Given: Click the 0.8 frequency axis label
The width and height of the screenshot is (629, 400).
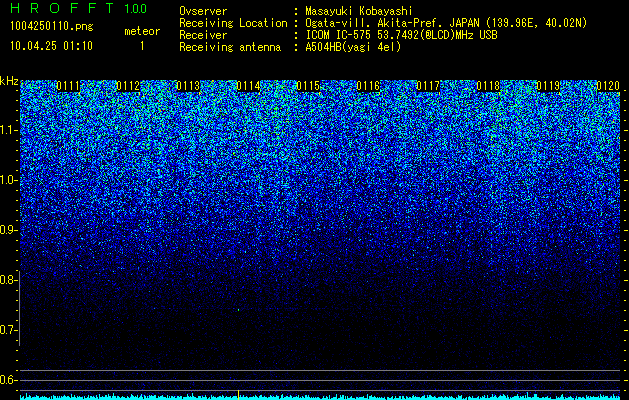Looking at the screenshot, I should [7, 280].
